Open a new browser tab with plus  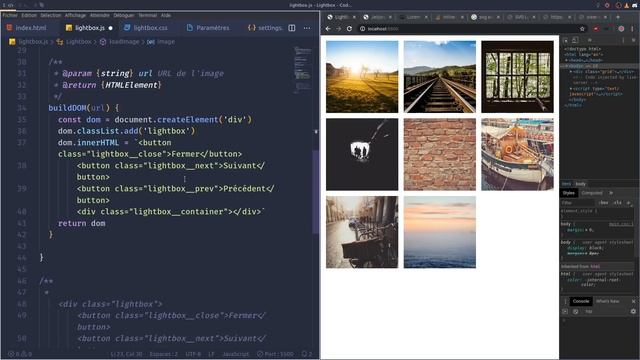[x=618, y=17]
